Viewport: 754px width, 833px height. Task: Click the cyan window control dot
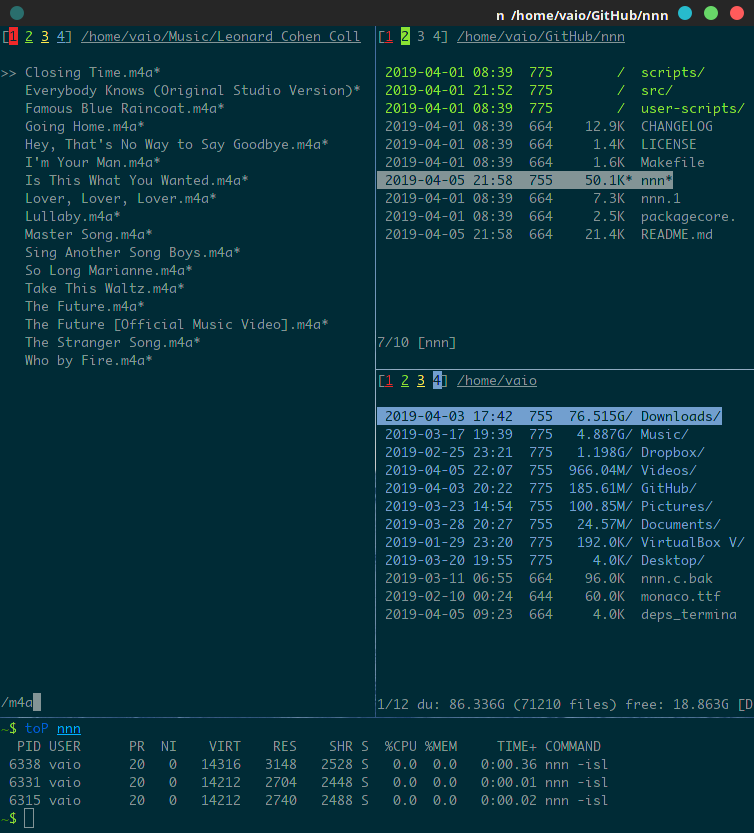[x=685, y=13]
